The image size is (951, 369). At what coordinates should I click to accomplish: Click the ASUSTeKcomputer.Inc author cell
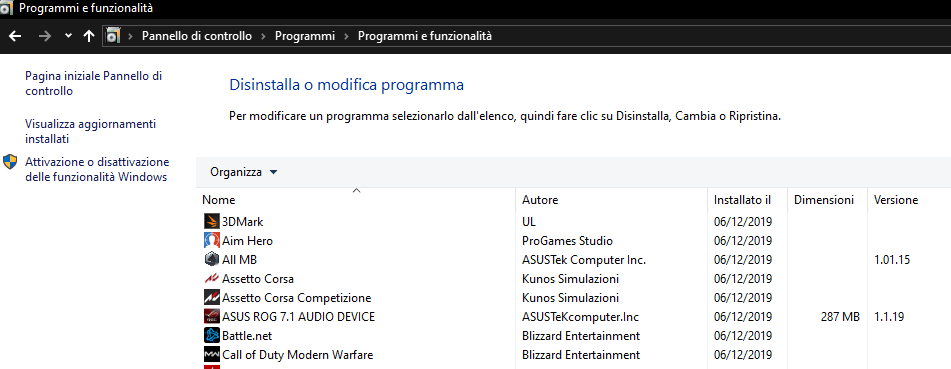(x=580, y=317)
